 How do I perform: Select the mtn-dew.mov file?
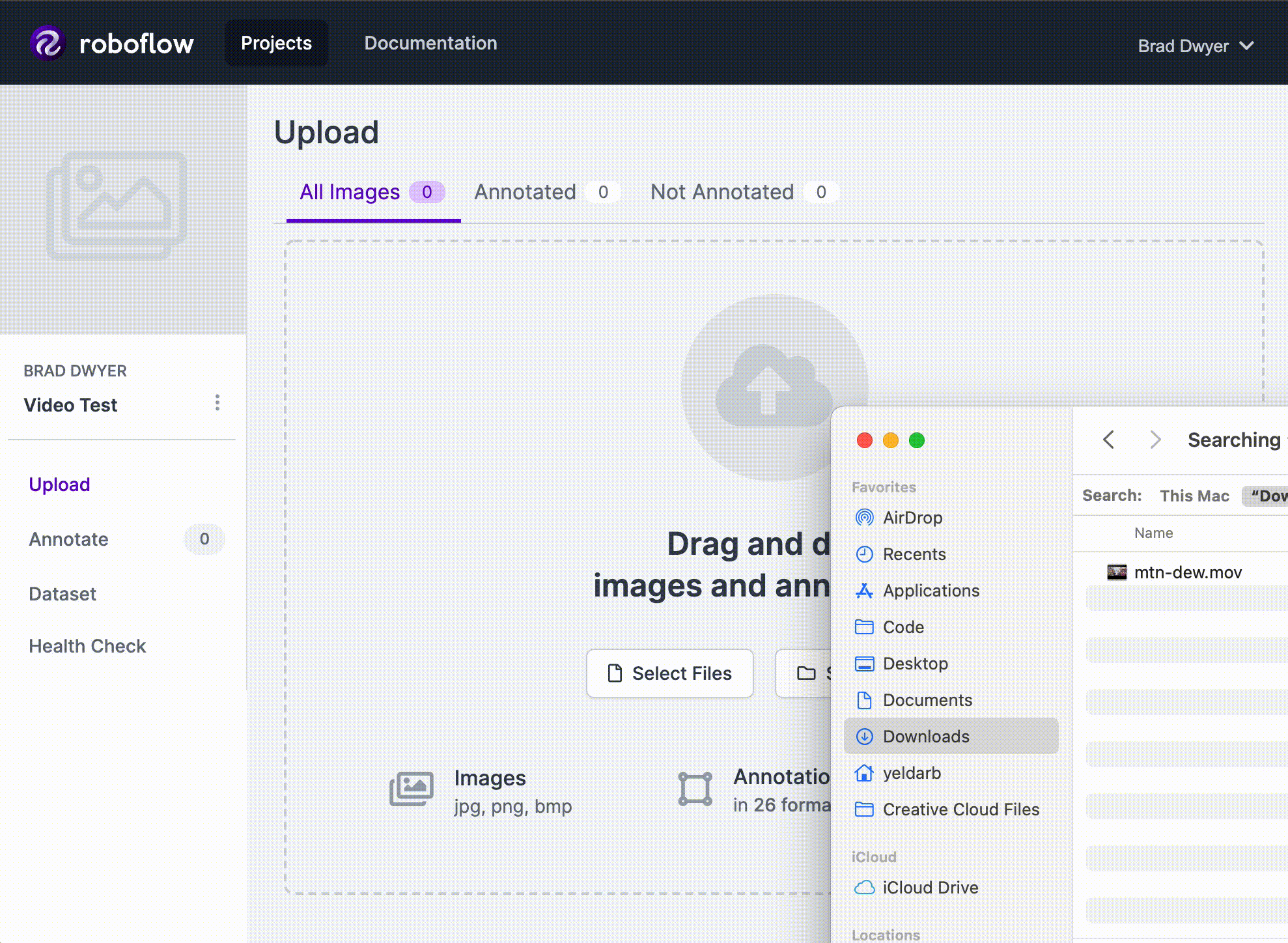[1187, 572]
